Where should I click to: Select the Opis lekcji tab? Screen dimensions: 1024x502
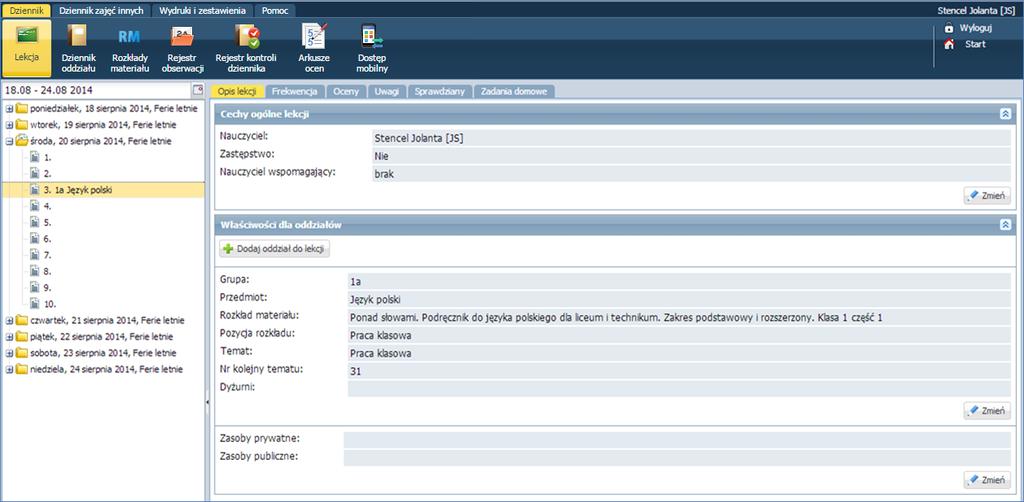pyautogui.click(x=238, y=91)
